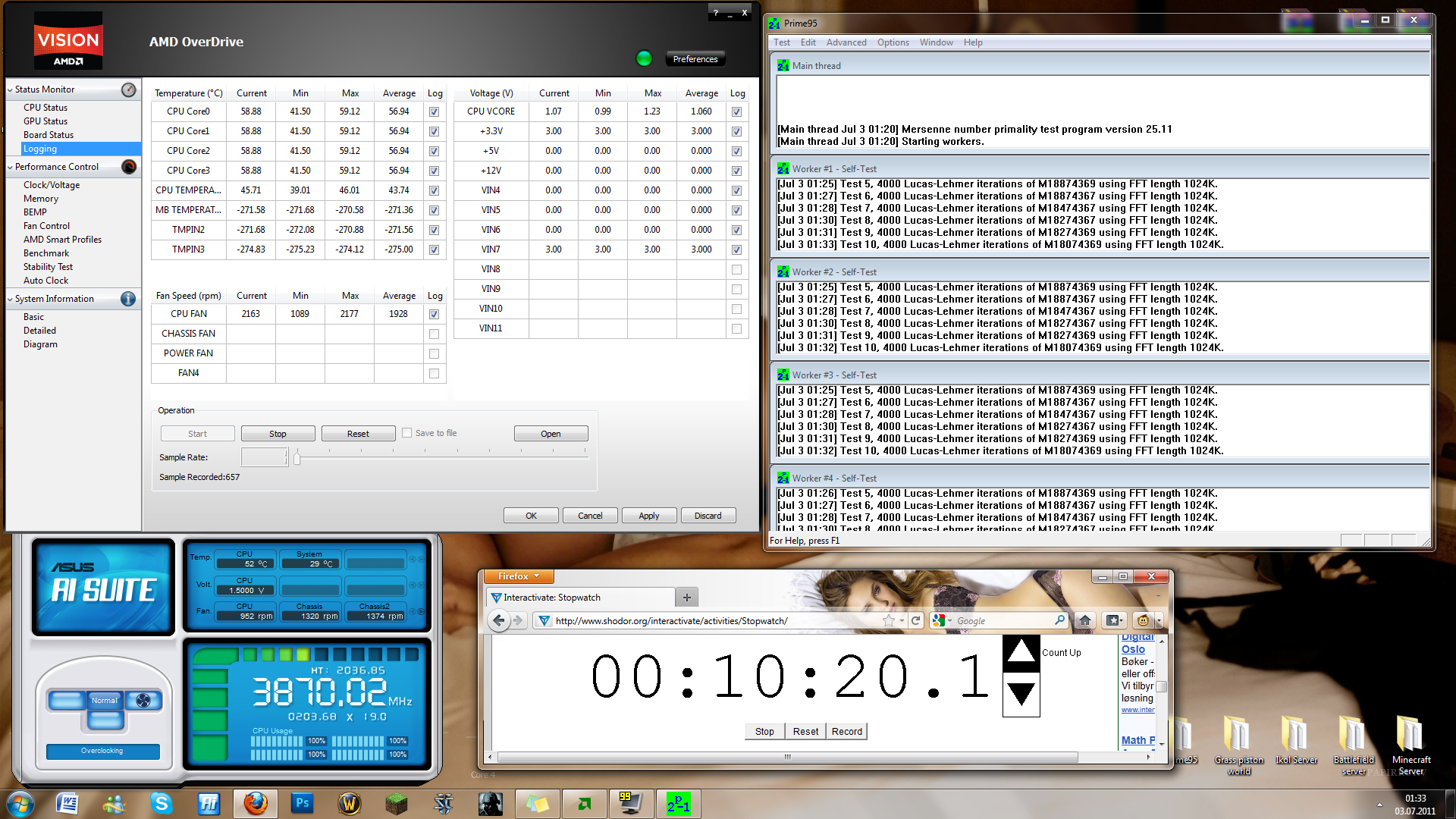This screenshot has height=819, width=1456.
Task: Click the Firefox reload button
Action: pos(915,620)
